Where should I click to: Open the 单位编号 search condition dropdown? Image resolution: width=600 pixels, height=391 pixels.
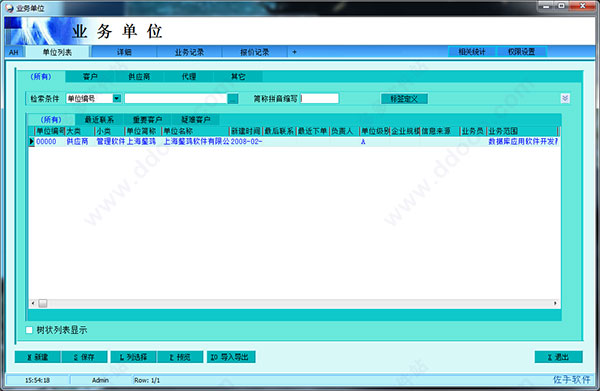[x=117, y=99]
